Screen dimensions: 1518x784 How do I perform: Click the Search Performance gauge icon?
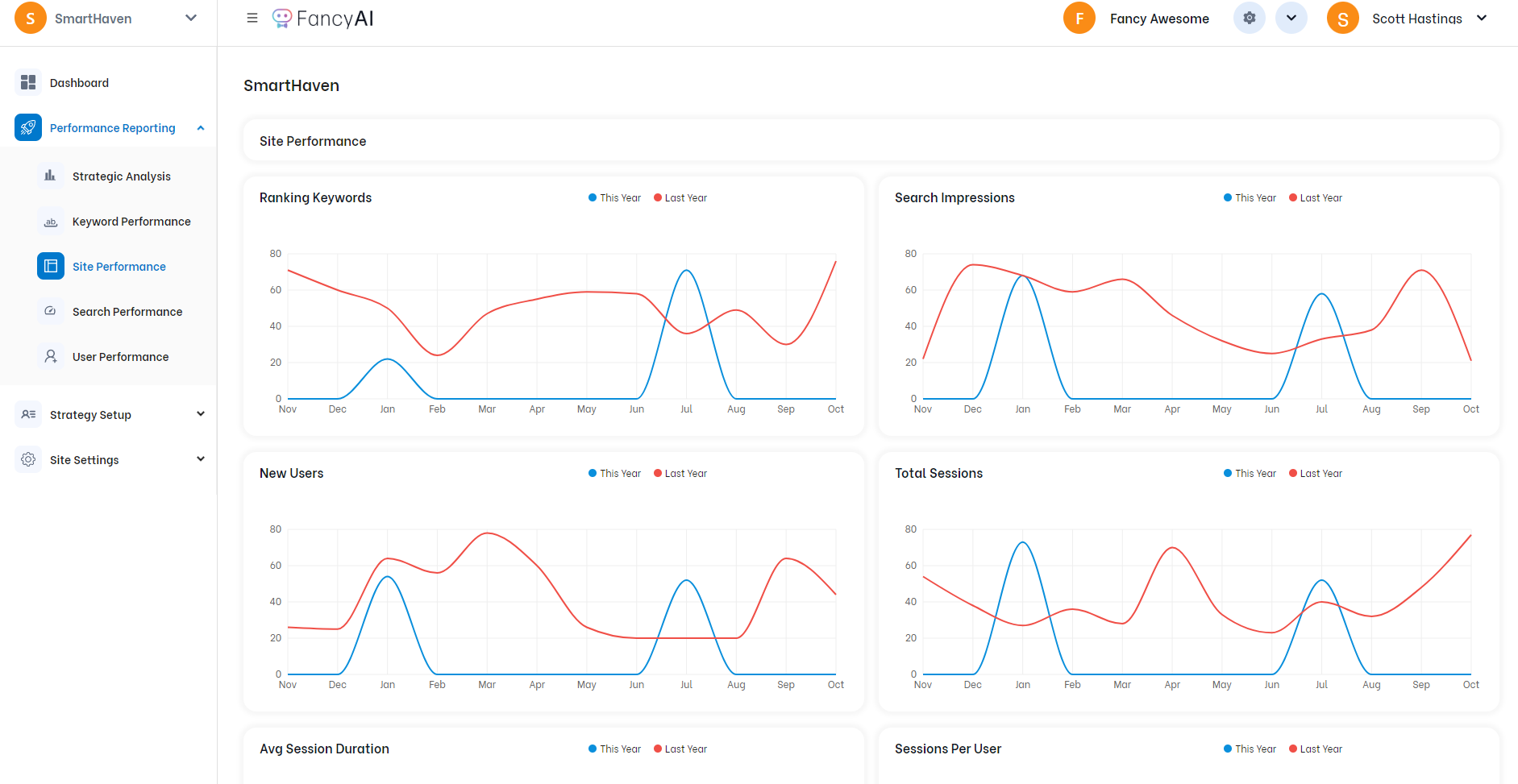pyautogui.click(x=50, y=311)
